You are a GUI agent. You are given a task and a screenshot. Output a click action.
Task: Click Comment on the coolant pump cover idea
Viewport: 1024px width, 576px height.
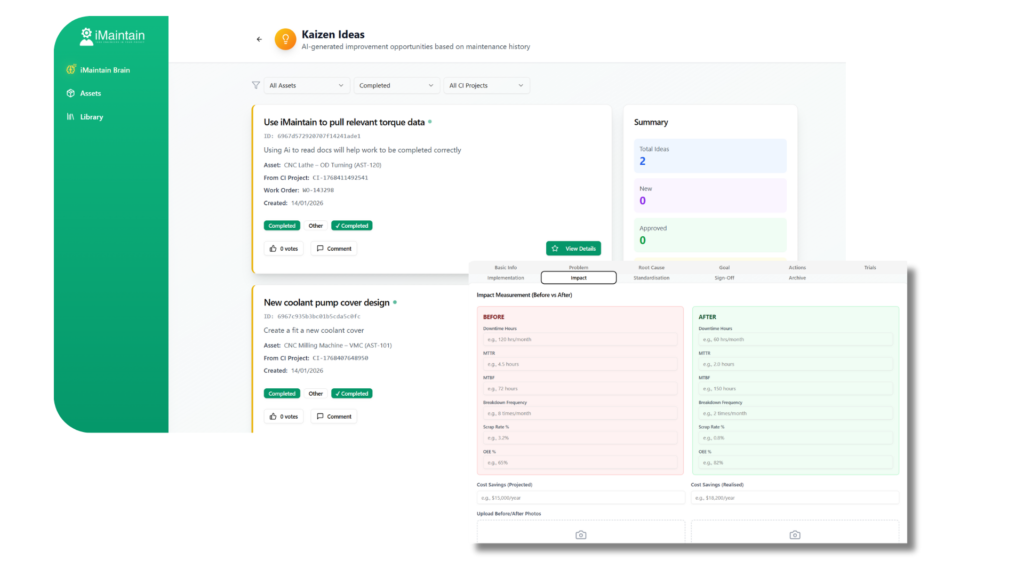click(333, 416)
